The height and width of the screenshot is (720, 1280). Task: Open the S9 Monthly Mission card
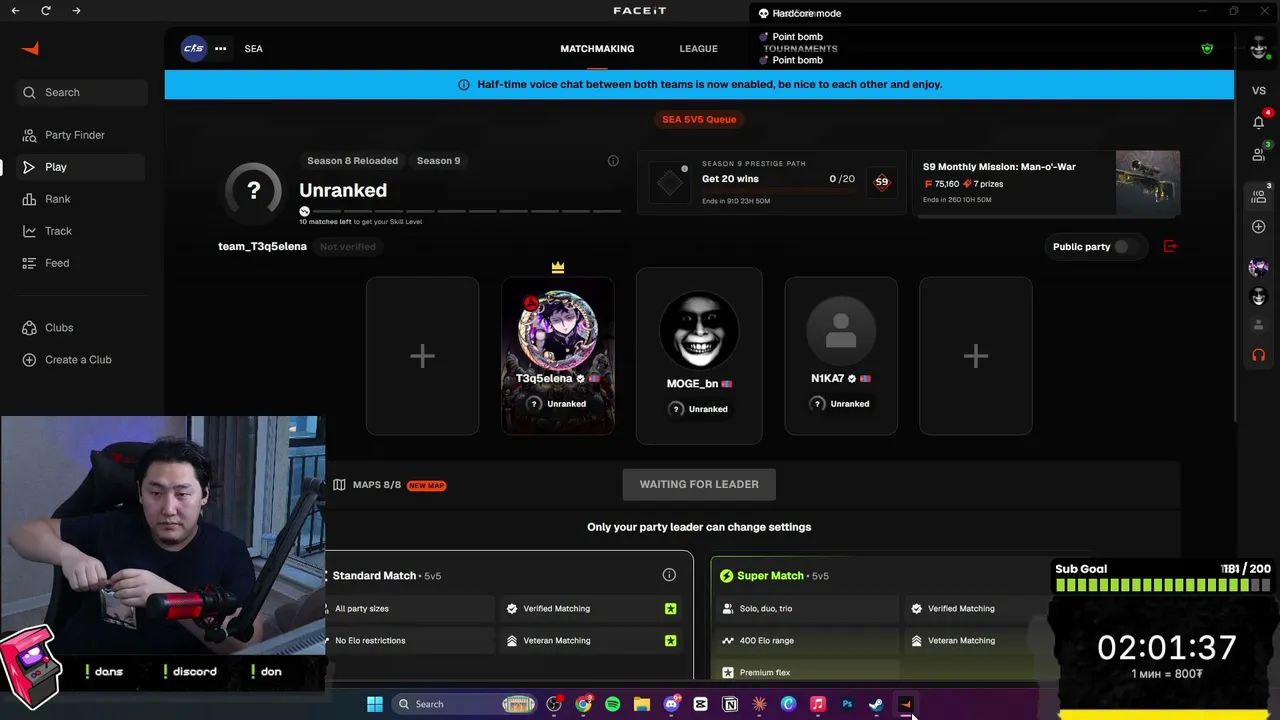[1046, 183]
